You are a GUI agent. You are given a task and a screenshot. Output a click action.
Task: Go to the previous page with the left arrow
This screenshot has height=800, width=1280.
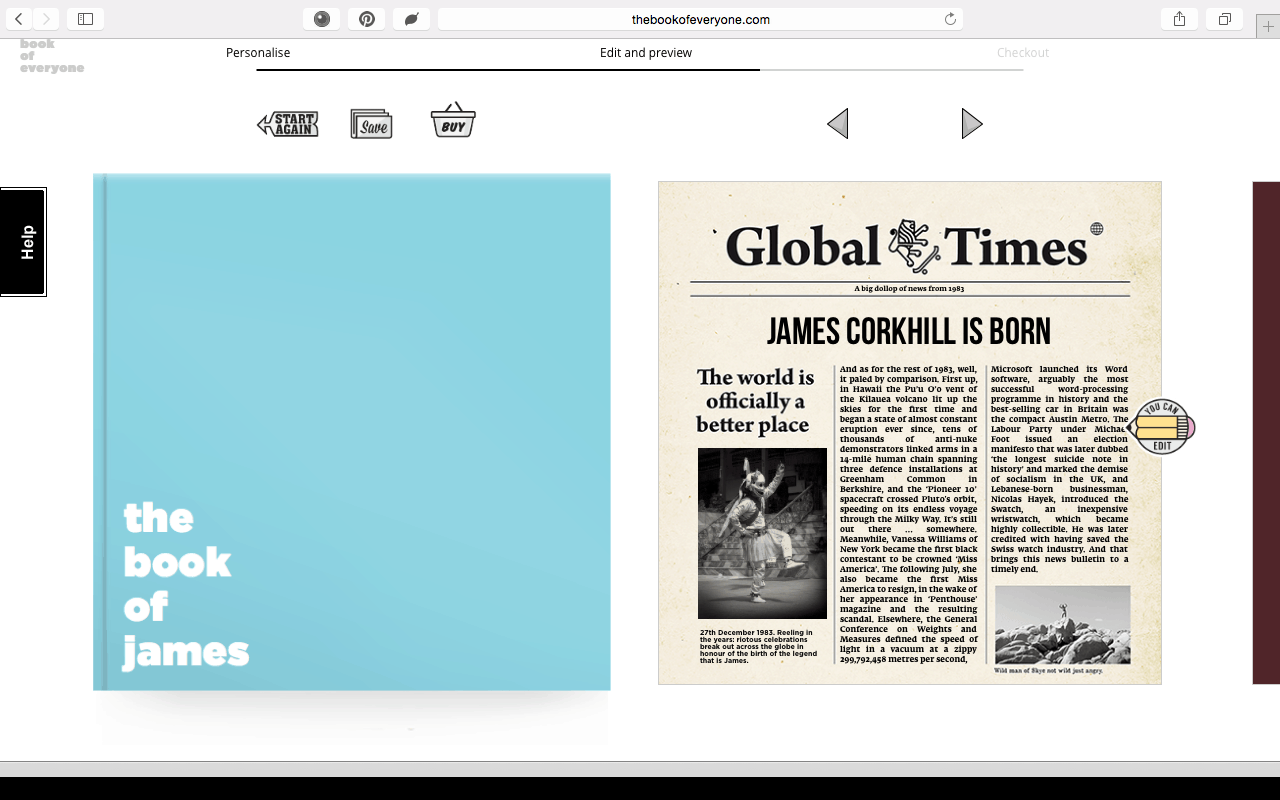[x=838, y=124]
